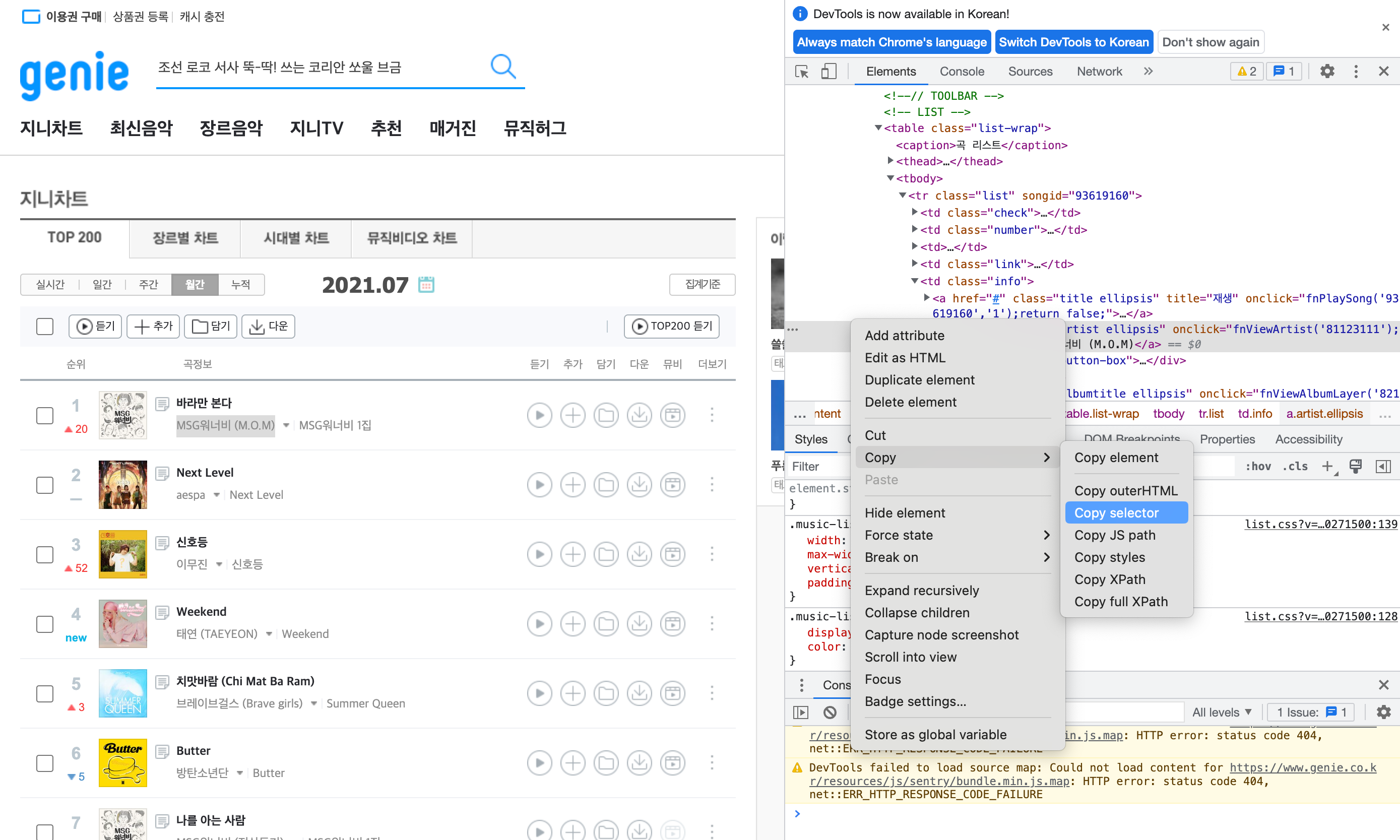This screenshot has width=1400, height=840.
Task: Open the All levels log dropdown
Action: click(1222, 712)
